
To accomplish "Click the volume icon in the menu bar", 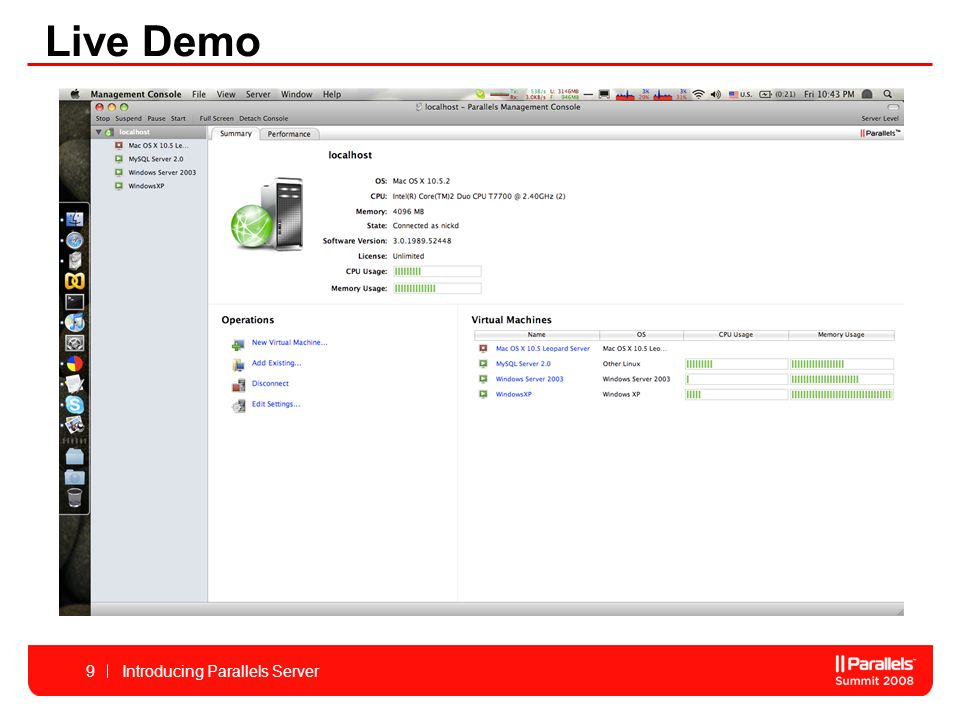I will [x=716, y=94].
